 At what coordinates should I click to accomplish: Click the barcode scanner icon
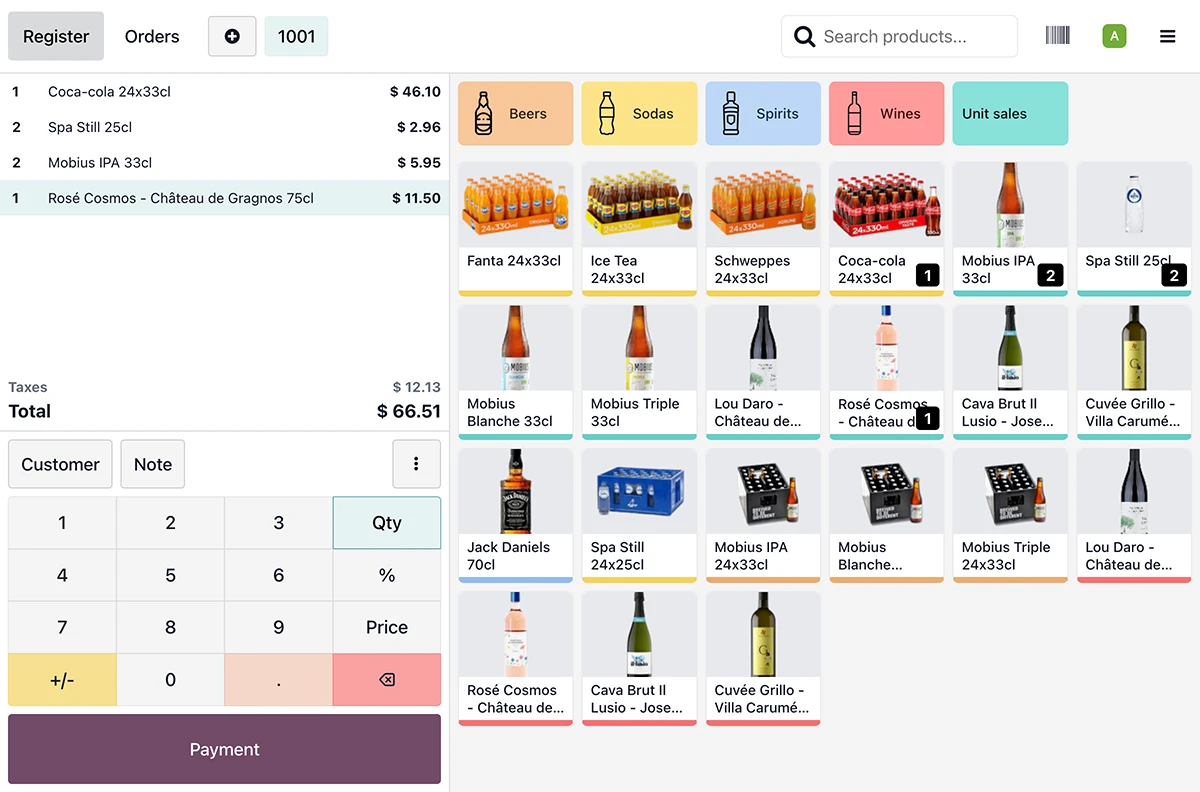coord(1057,36)
